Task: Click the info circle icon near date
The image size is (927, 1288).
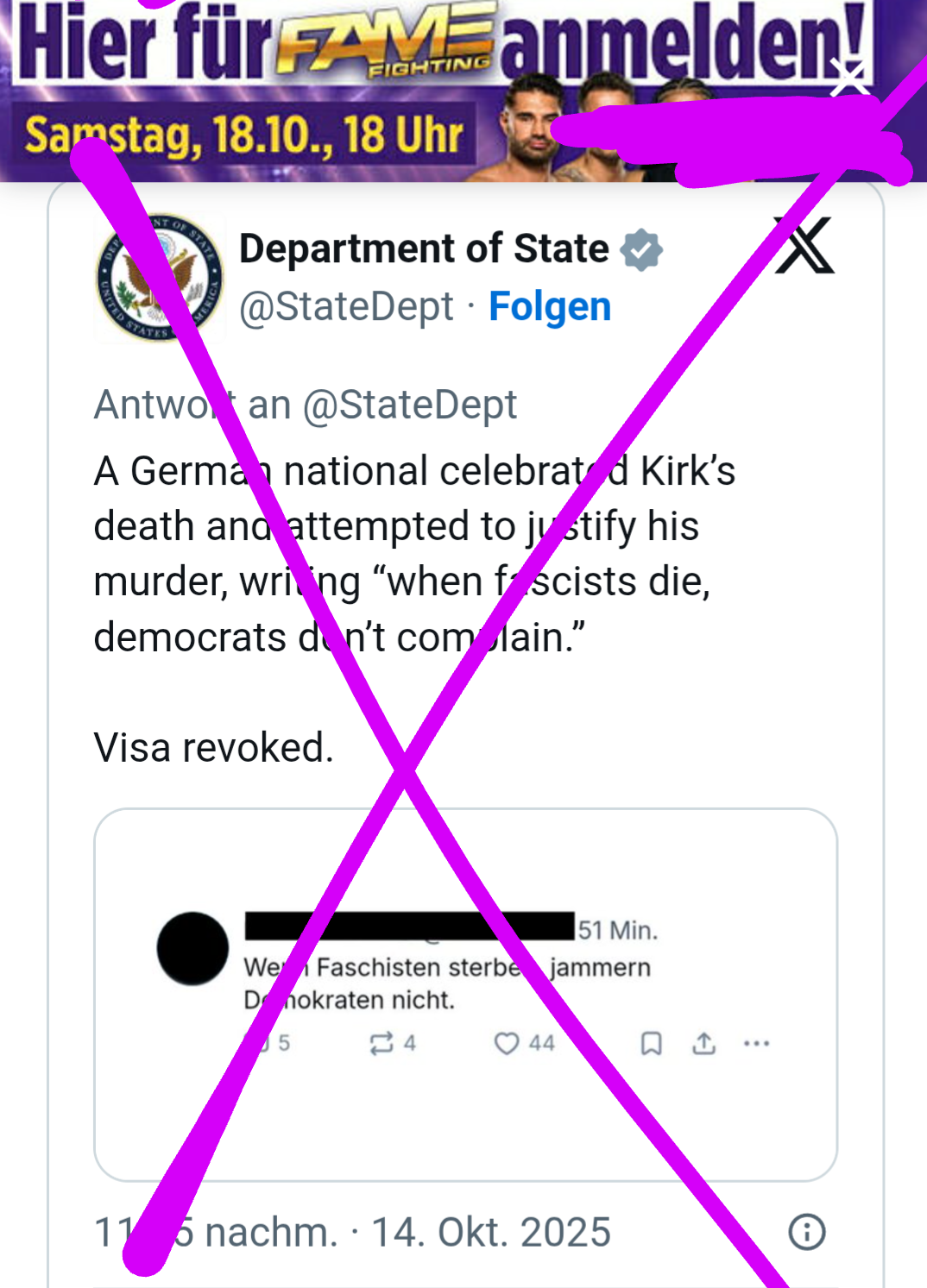Action: [x=807, y=1231]
